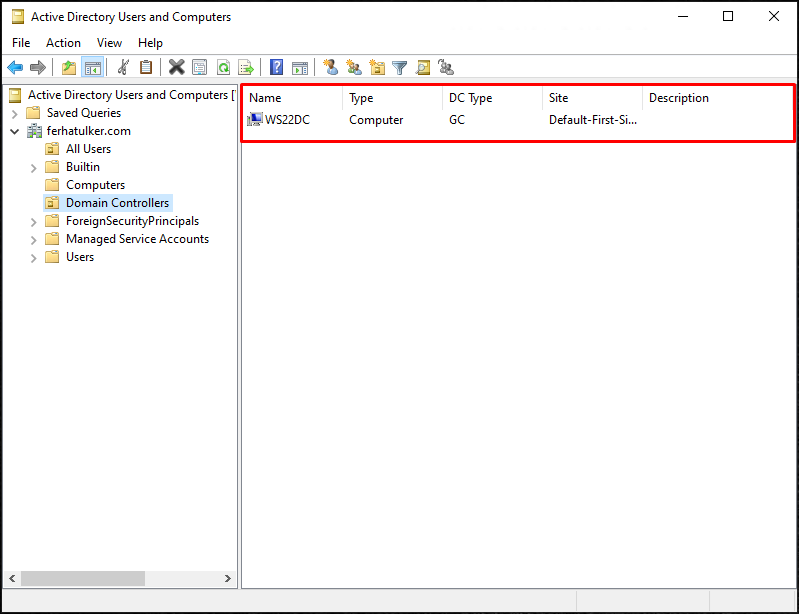
Task: Click the "GC" DC Type cell
Action: point(457,120)
